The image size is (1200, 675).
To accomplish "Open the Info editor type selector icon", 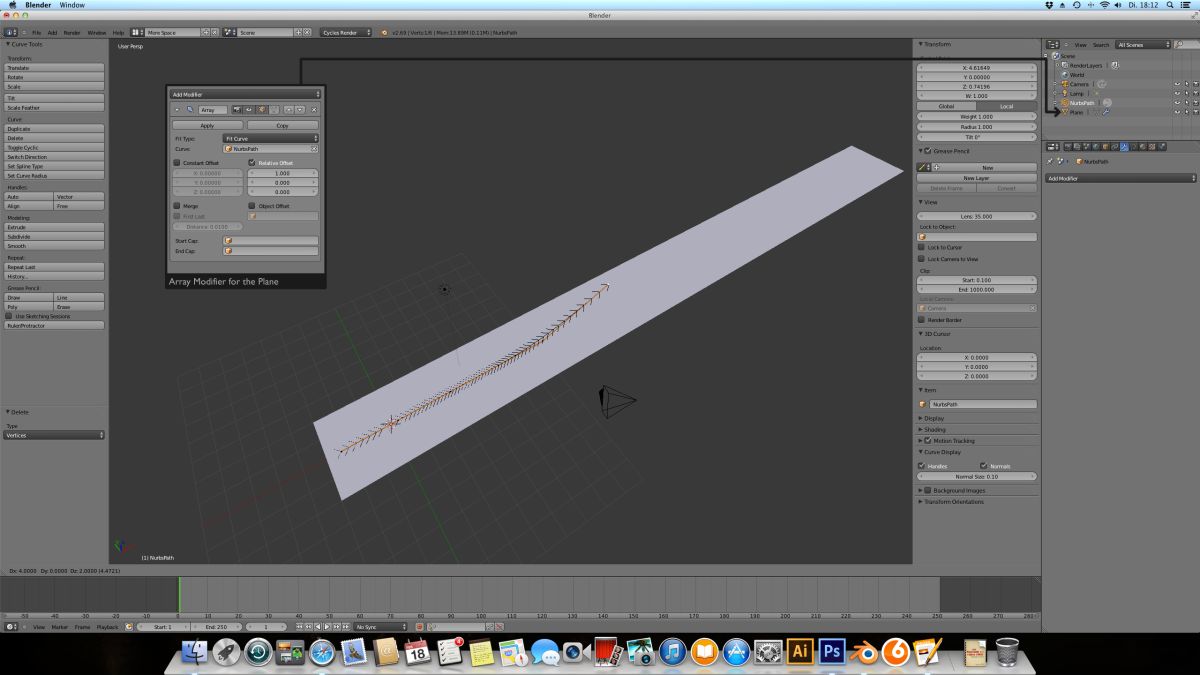I will (10, 32).
